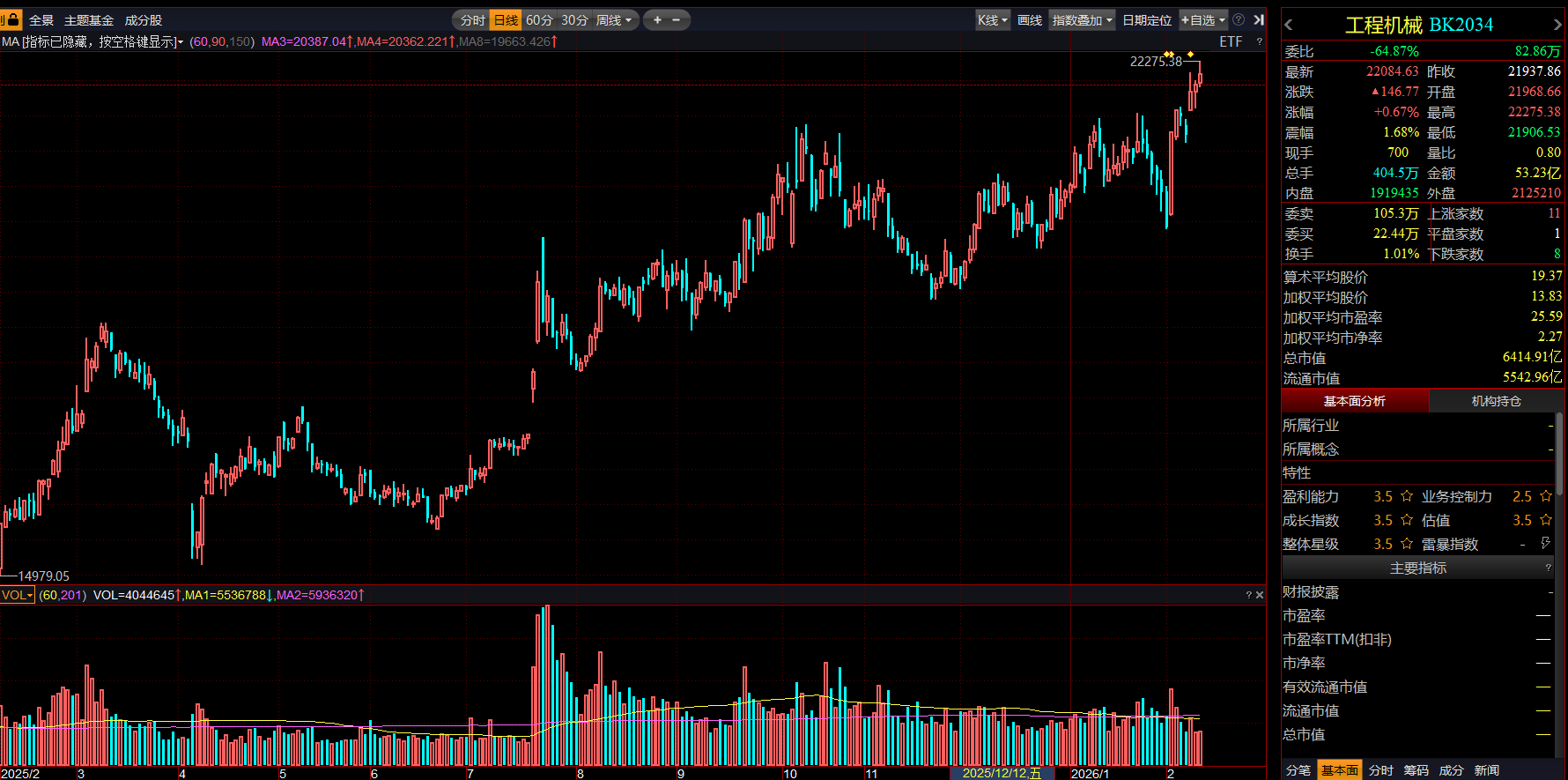Go to next sector with right arrow
Viewport: 1568px width, 780px height.
point(1557,25)
